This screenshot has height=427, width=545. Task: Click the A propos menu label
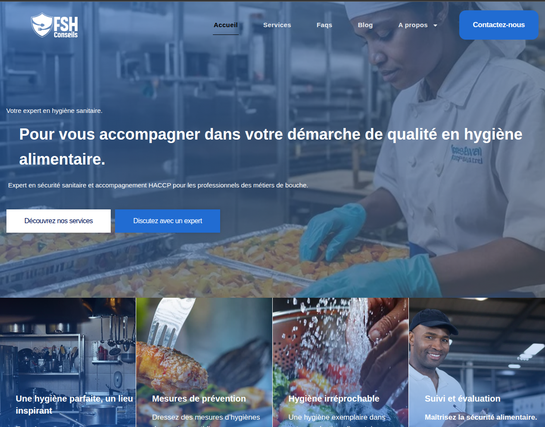[413, 25]
